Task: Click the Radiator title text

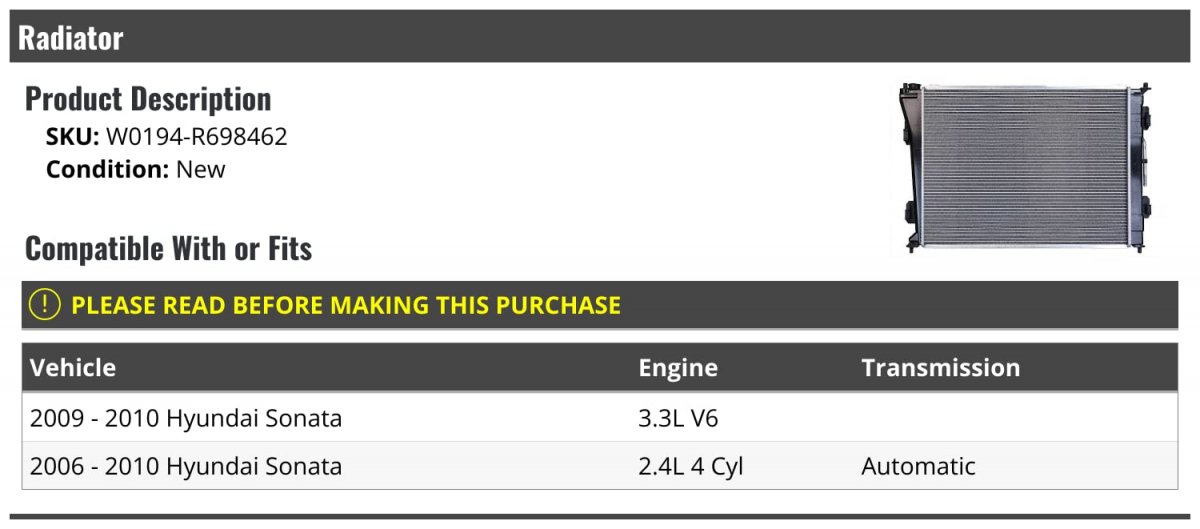Action: click(x=71, y=38)
